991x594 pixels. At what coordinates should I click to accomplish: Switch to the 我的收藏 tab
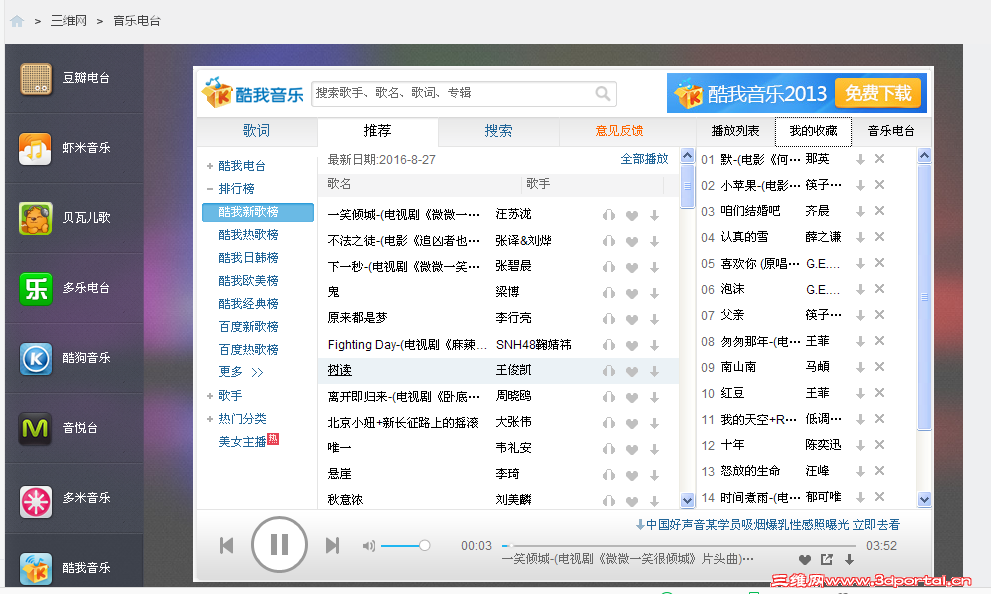coord(813,131)
